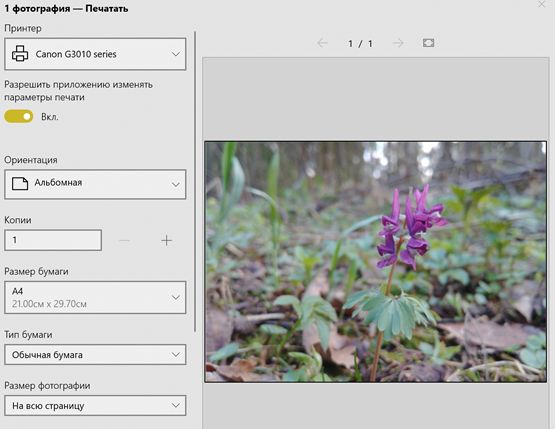The width and height of the screenshot is (555, 429).
Task: Increase copies with the plus button
Action: coord(166,241)
